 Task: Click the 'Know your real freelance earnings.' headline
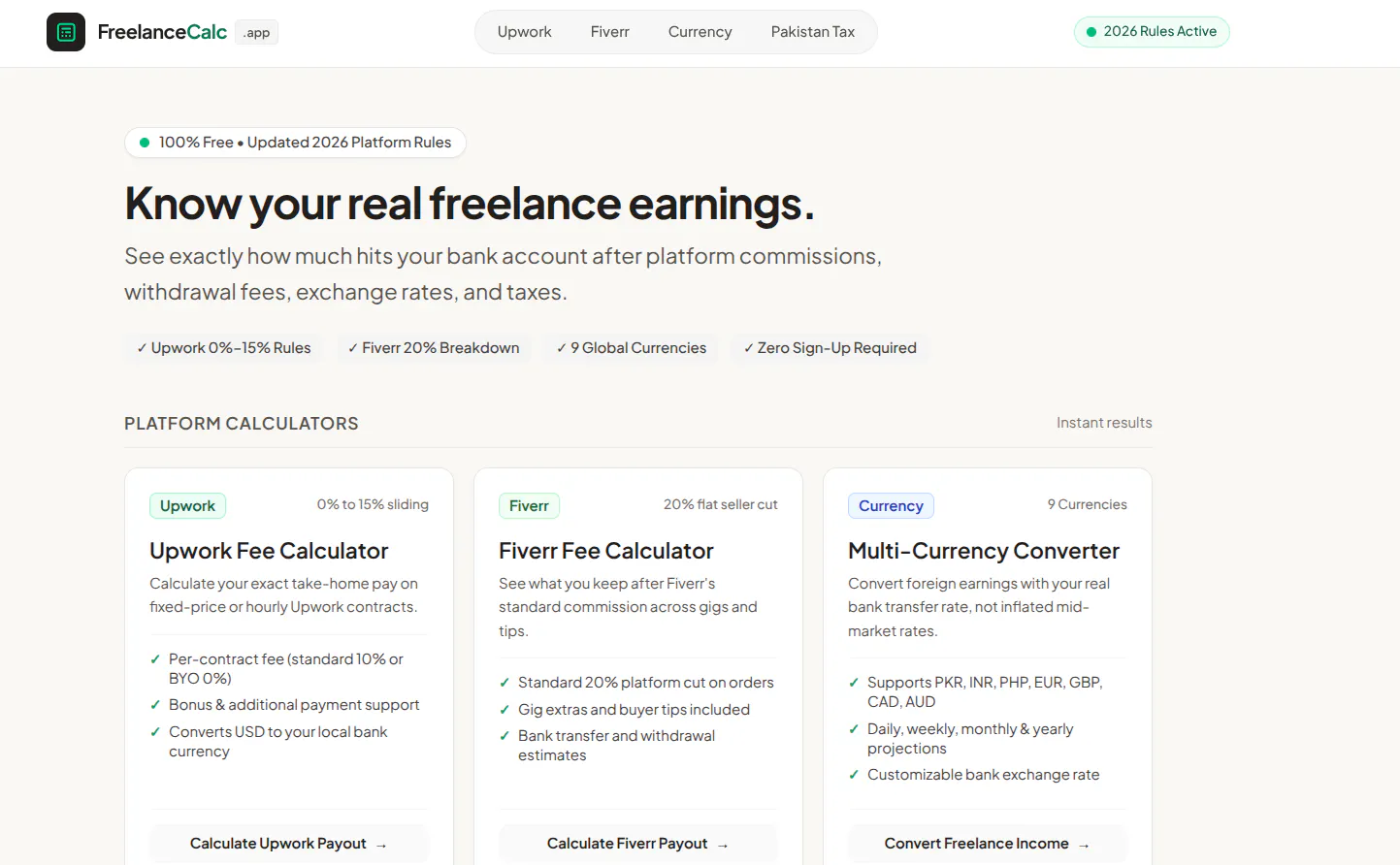pyautogui.click(x=470, y=204)
